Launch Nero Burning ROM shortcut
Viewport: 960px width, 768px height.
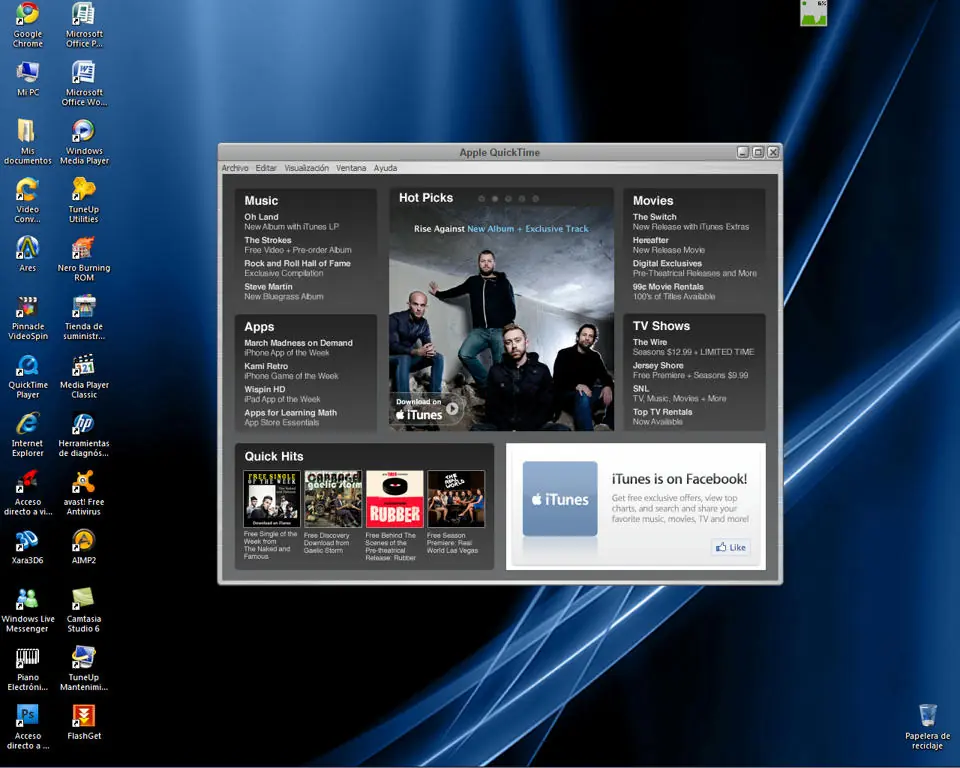84,259
